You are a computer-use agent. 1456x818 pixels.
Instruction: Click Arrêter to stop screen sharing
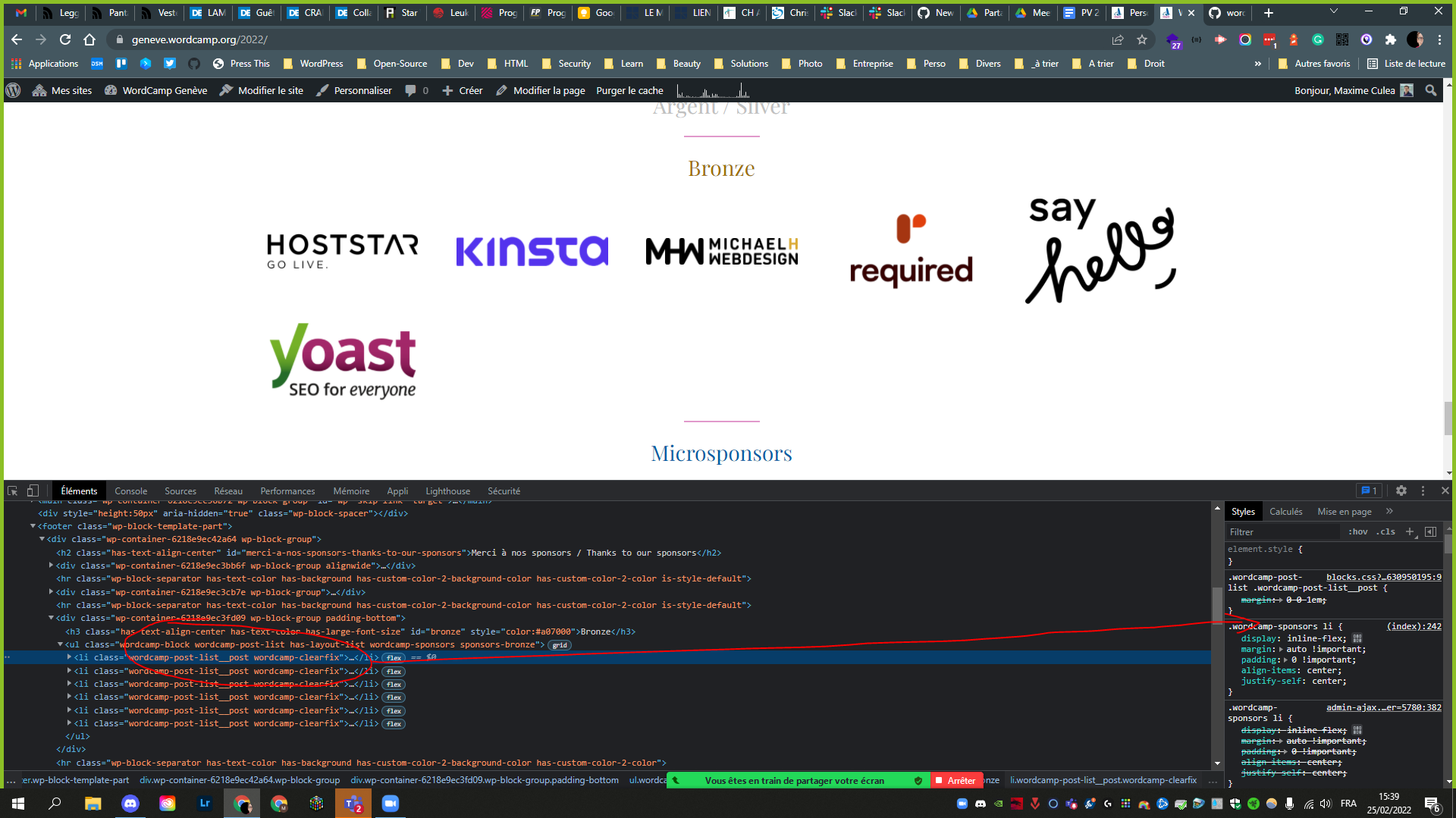tap(957, 780)
